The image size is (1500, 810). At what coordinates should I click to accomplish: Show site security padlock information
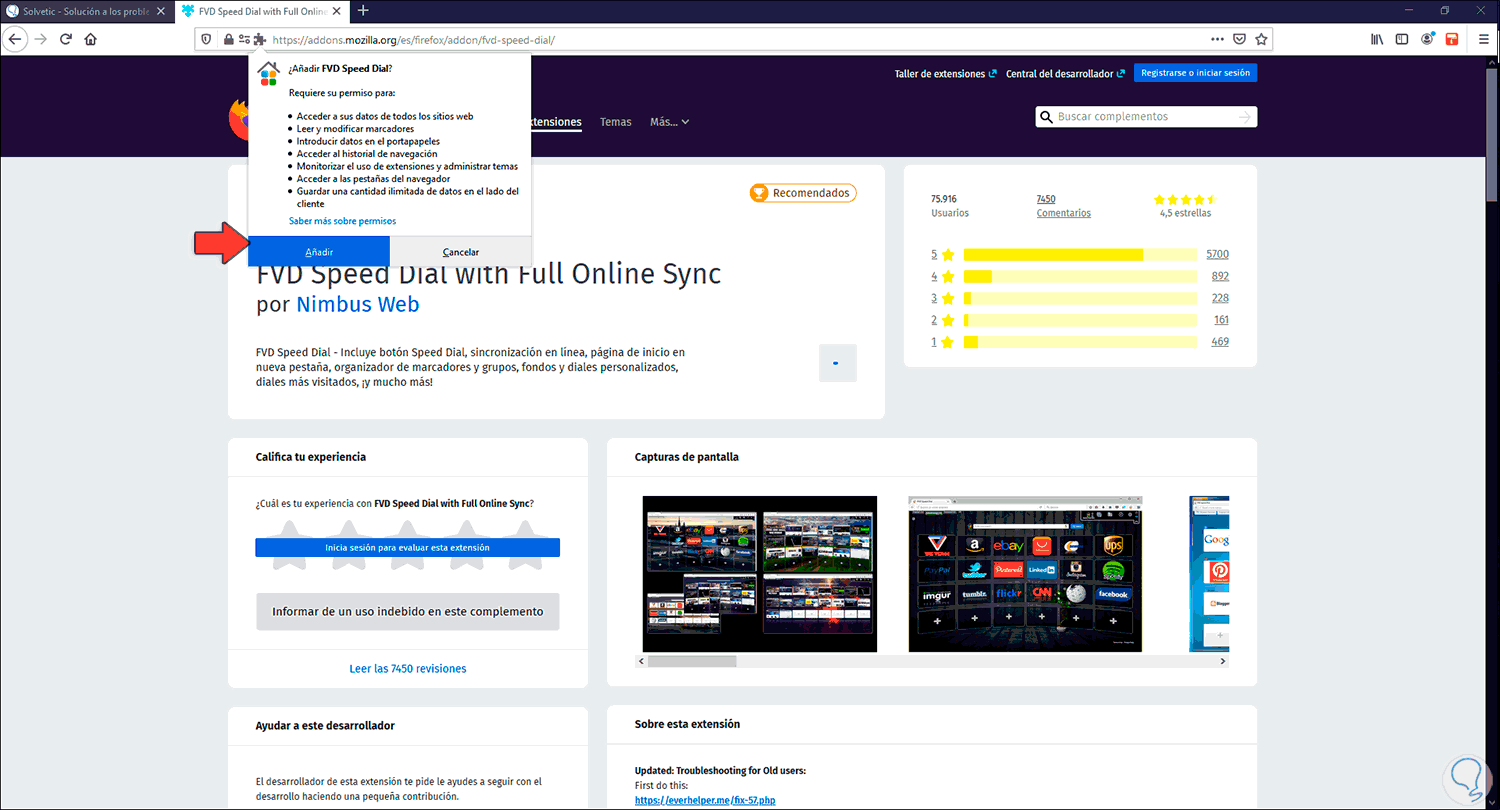click(228, 40)
